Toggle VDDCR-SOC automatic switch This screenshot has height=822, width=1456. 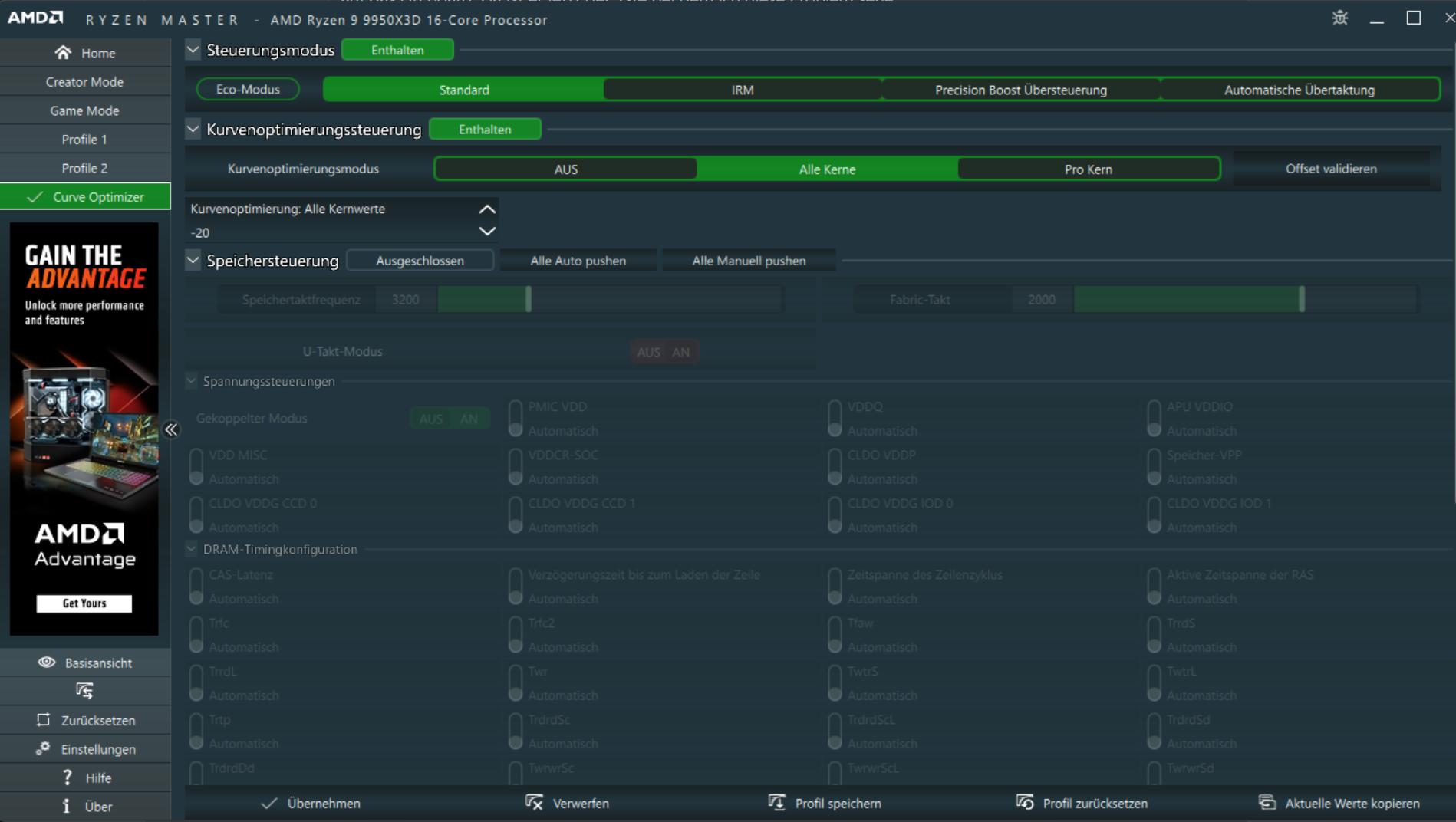click(516, 467)
